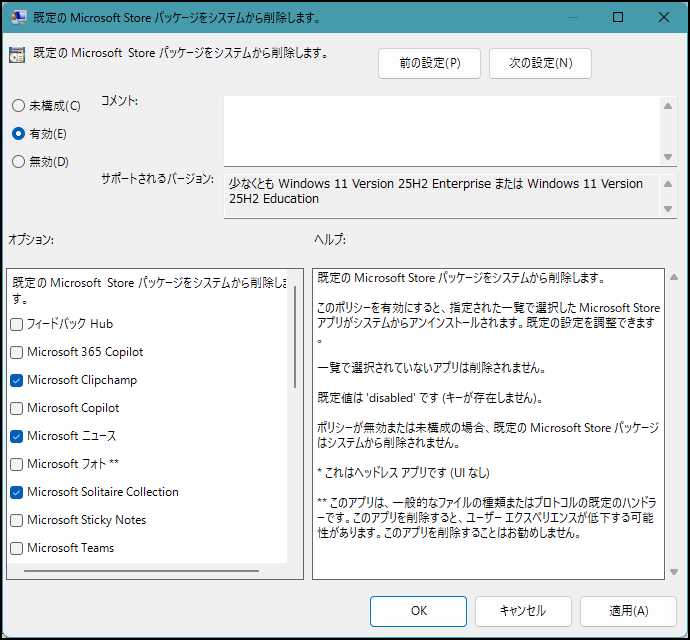Enable the Microsoft 365 Copilot checkbox
The height and width of the screenshot is (640, 690).
tap(17, 352)
